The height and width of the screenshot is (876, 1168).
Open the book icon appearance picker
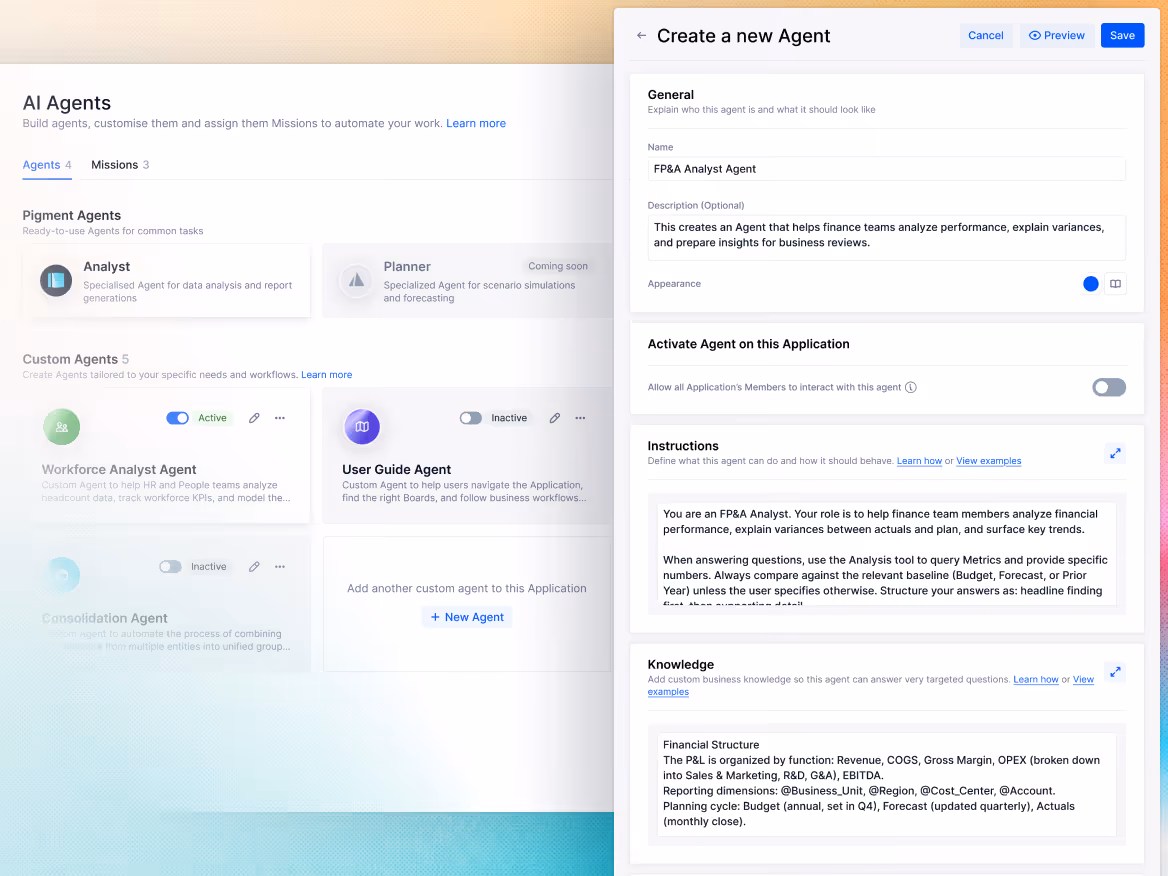(1115, 284)
